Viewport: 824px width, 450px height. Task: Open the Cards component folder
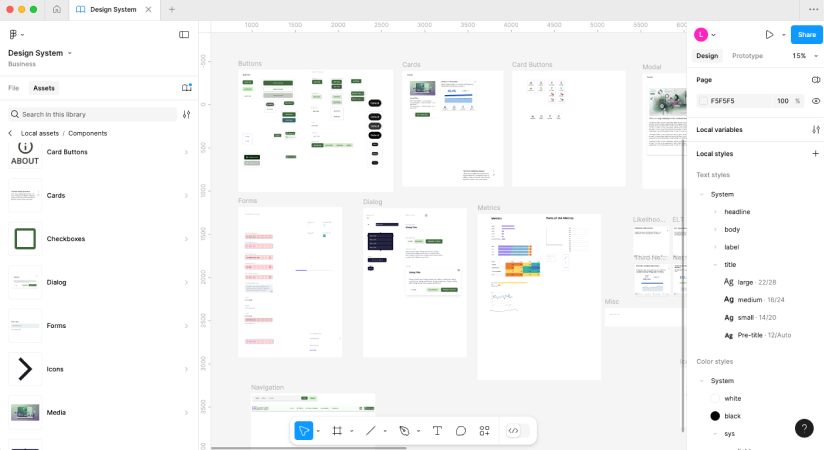point(99,196)
